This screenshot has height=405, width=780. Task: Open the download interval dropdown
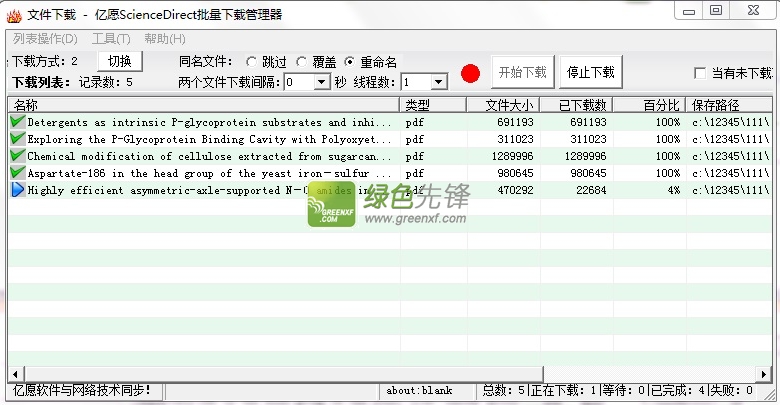tap(322, 82)
